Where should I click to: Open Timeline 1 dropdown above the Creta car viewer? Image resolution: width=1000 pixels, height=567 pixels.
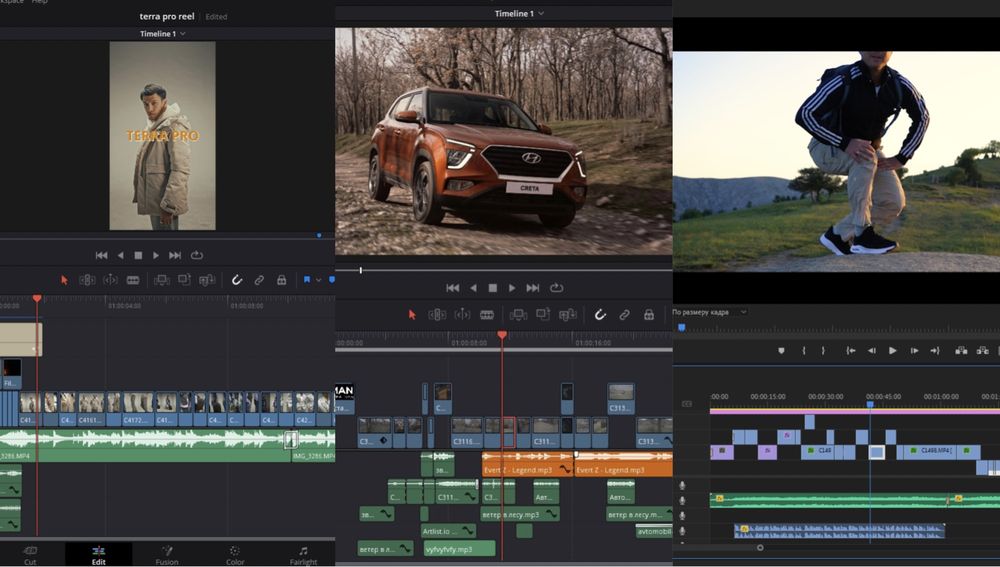[519, 13]
